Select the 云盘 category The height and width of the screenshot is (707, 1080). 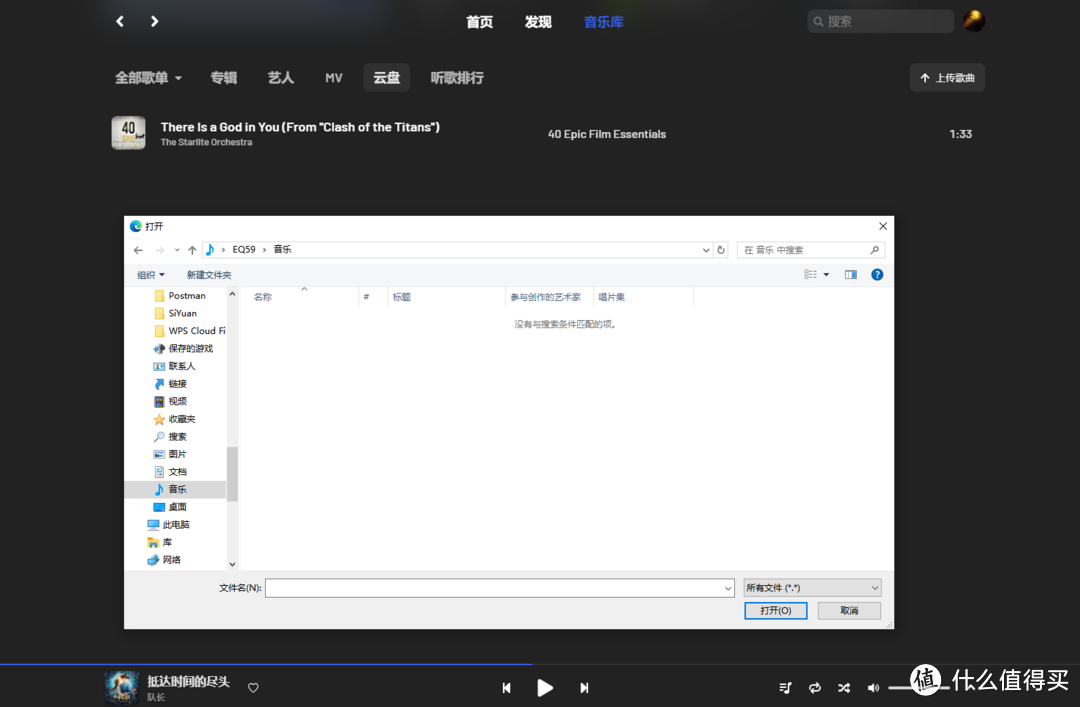pos(386,78)
